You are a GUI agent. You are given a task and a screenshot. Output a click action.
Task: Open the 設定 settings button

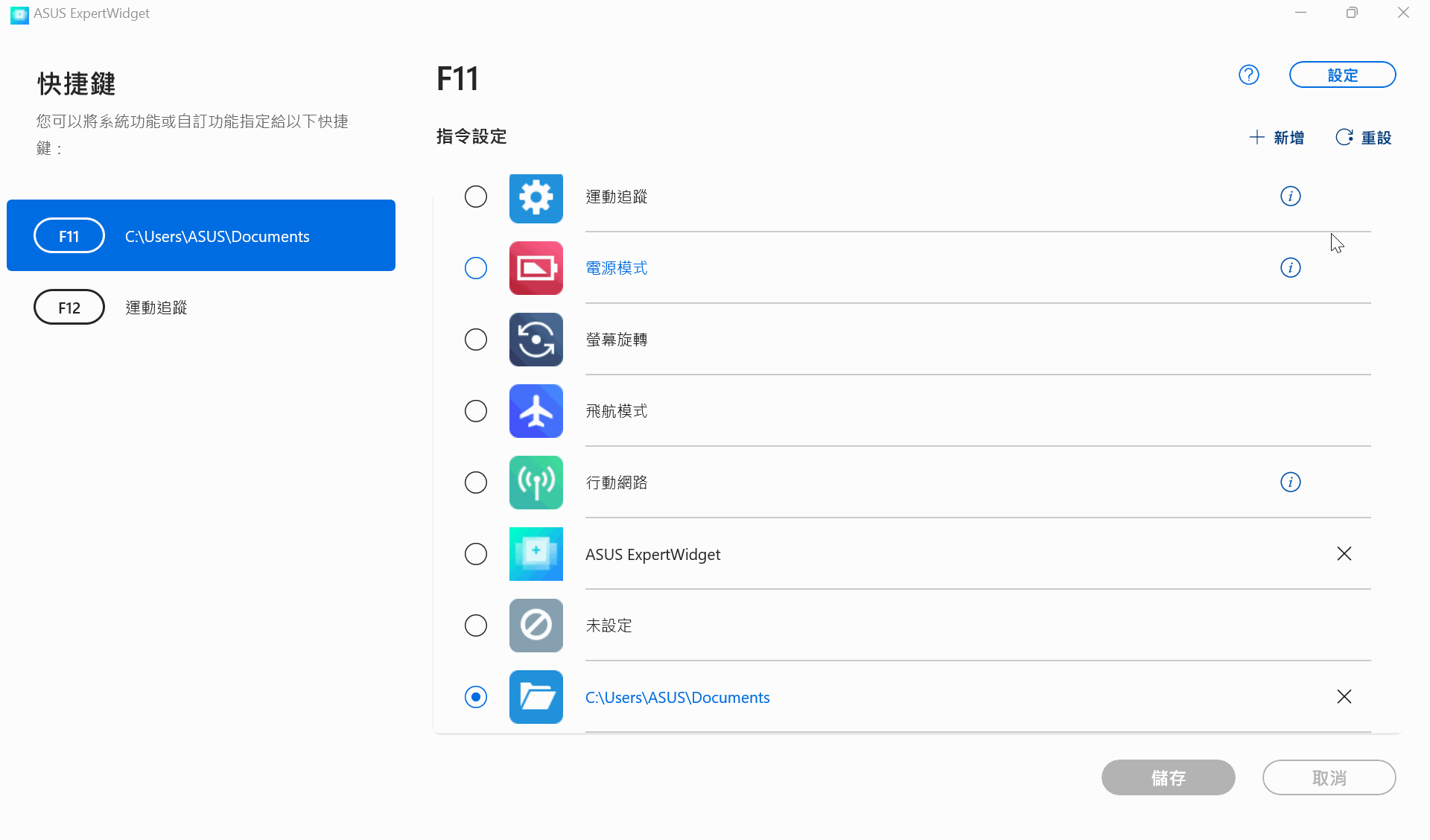1342,74
